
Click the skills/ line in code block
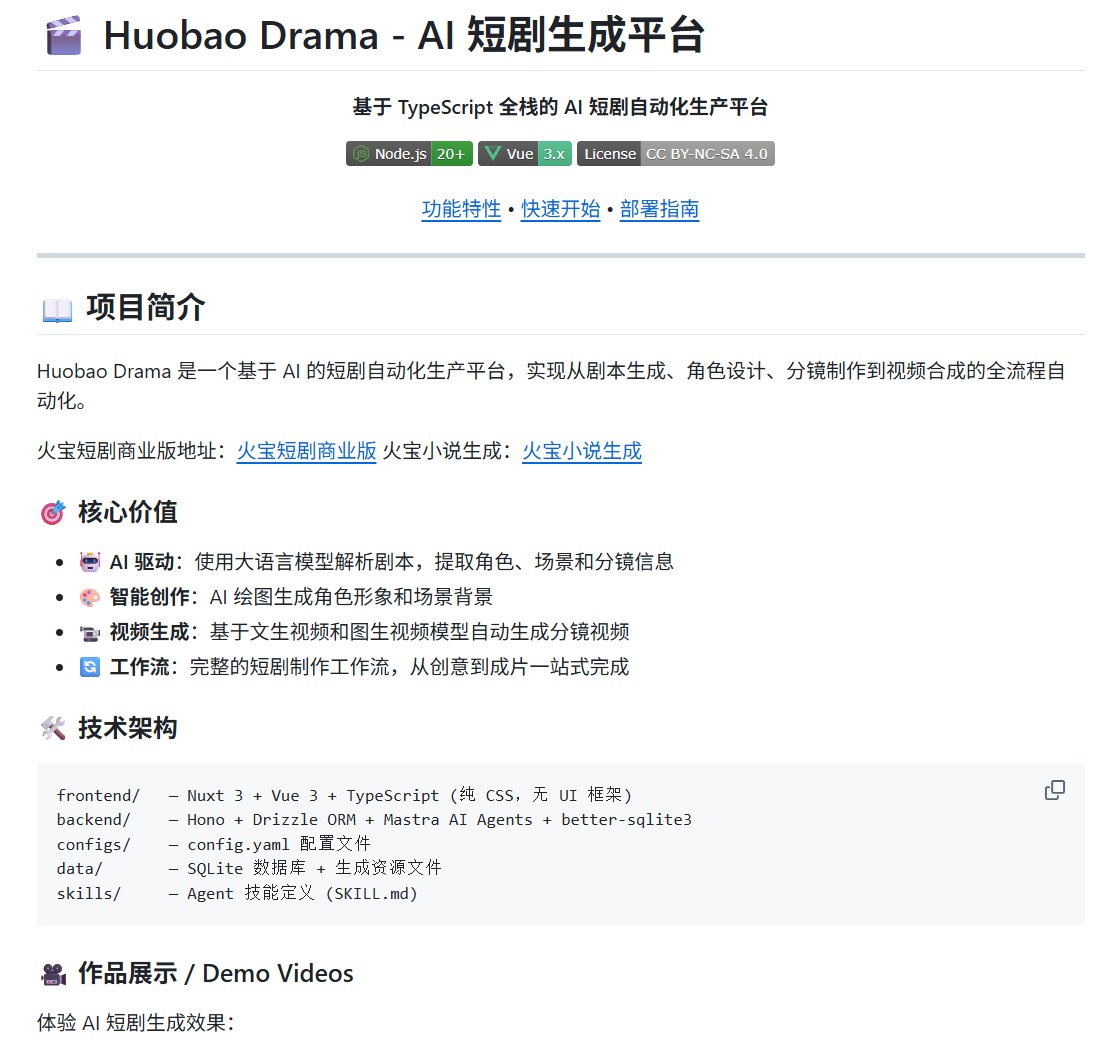(237, 893)
